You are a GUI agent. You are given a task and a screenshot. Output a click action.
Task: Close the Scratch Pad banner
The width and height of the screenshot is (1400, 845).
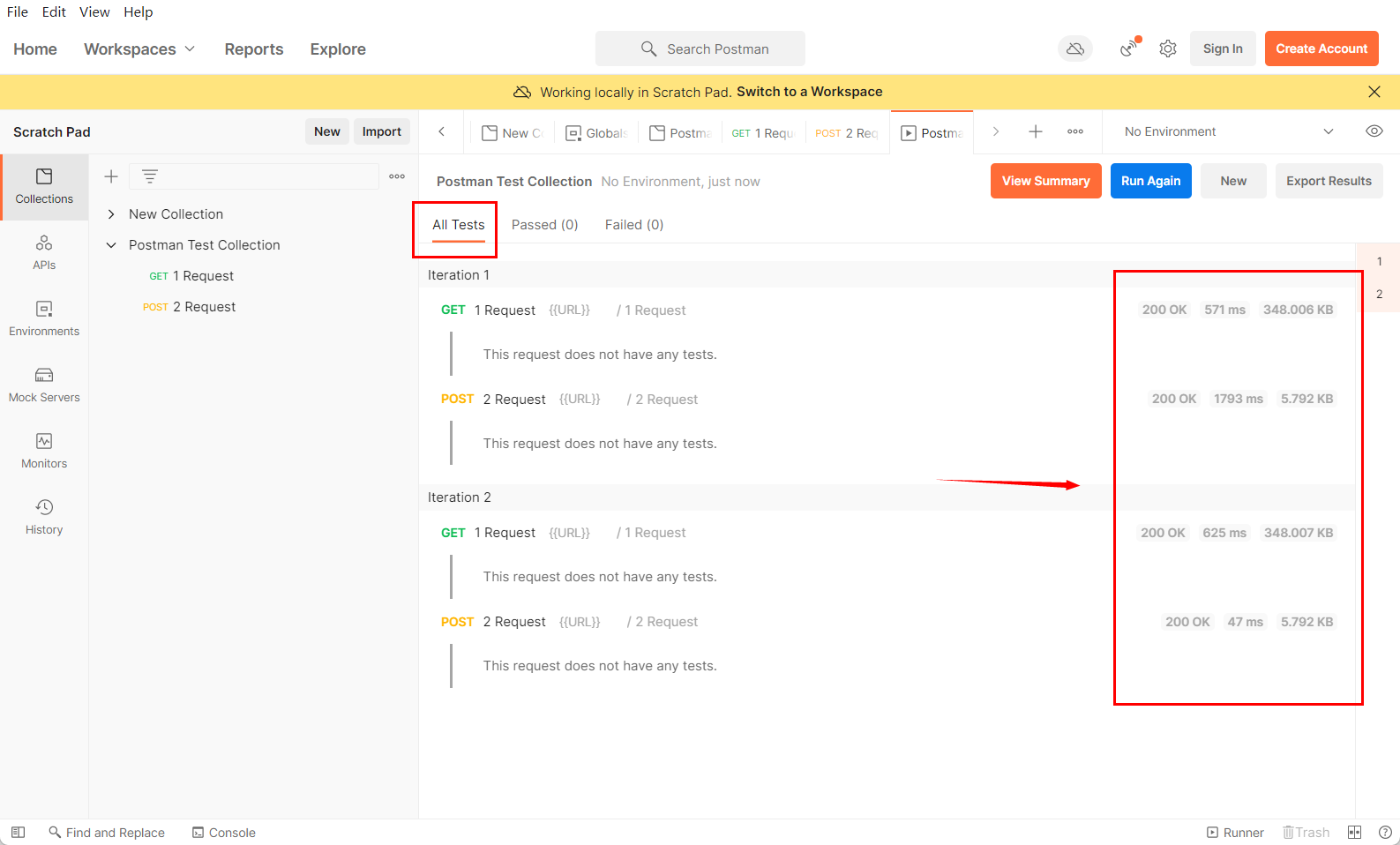tap(1374, 92)
